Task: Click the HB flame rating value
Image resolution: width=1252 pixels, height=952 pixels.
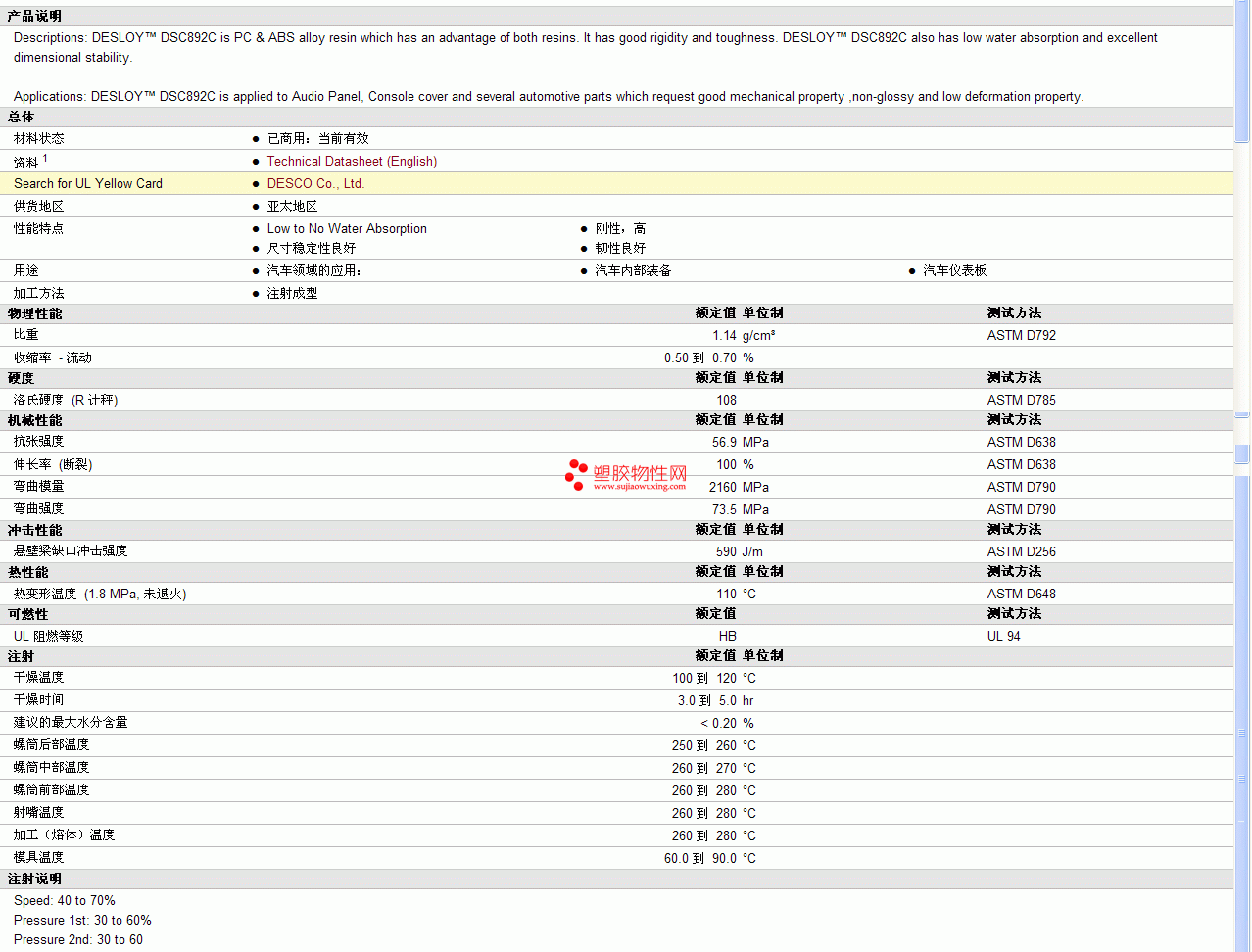Action: (x=728, y=637)
